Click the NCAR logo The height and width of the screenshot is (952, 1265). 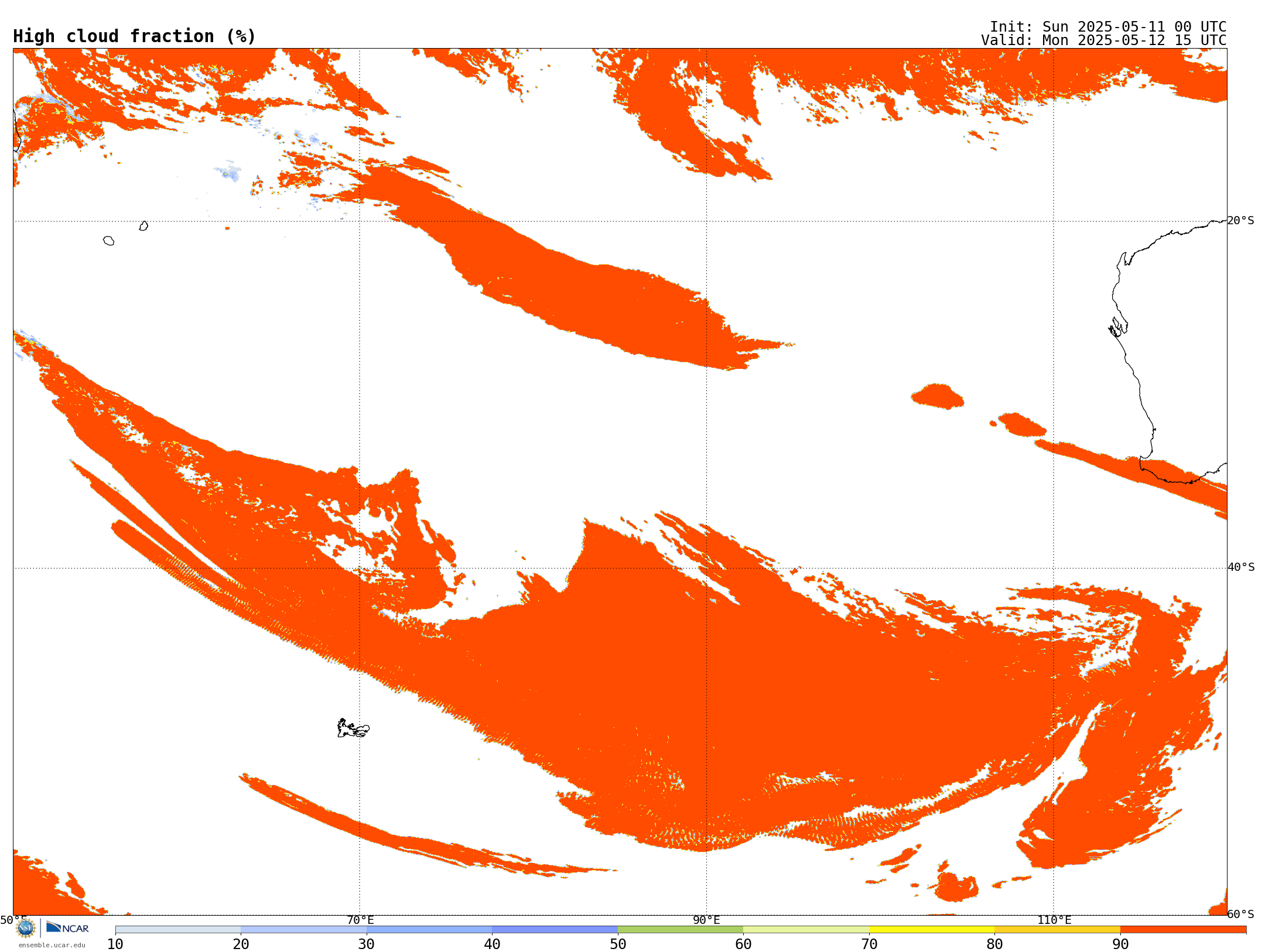tap(67, 927)
